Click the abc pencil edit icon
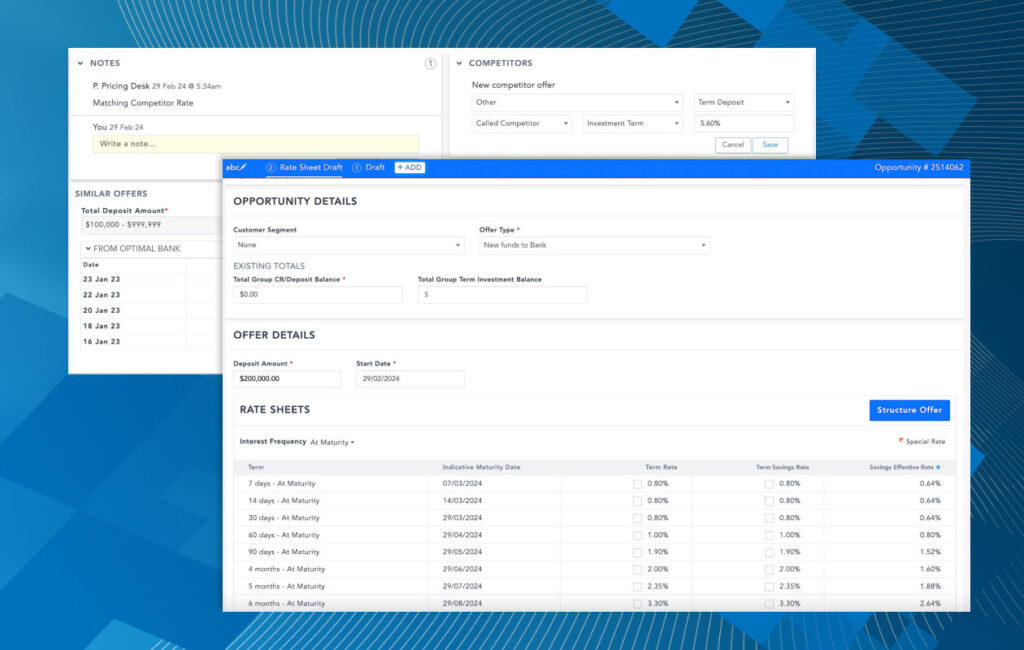 [236, 167]
